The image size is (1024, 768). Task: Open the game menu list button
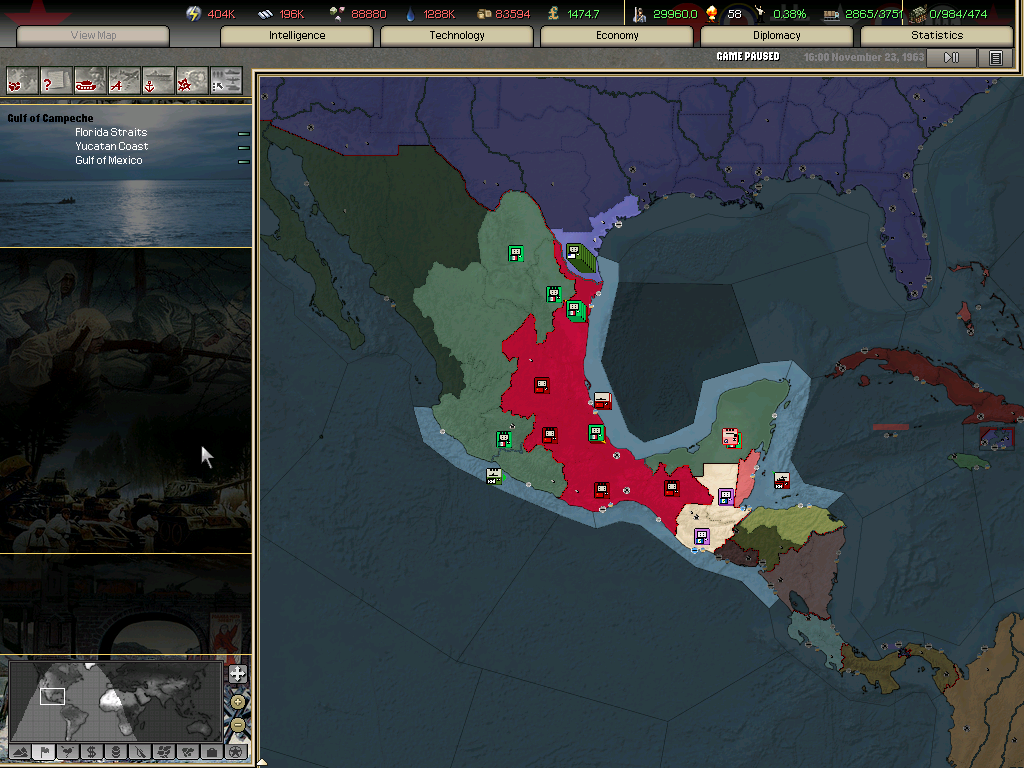click(x=995, y=58)
